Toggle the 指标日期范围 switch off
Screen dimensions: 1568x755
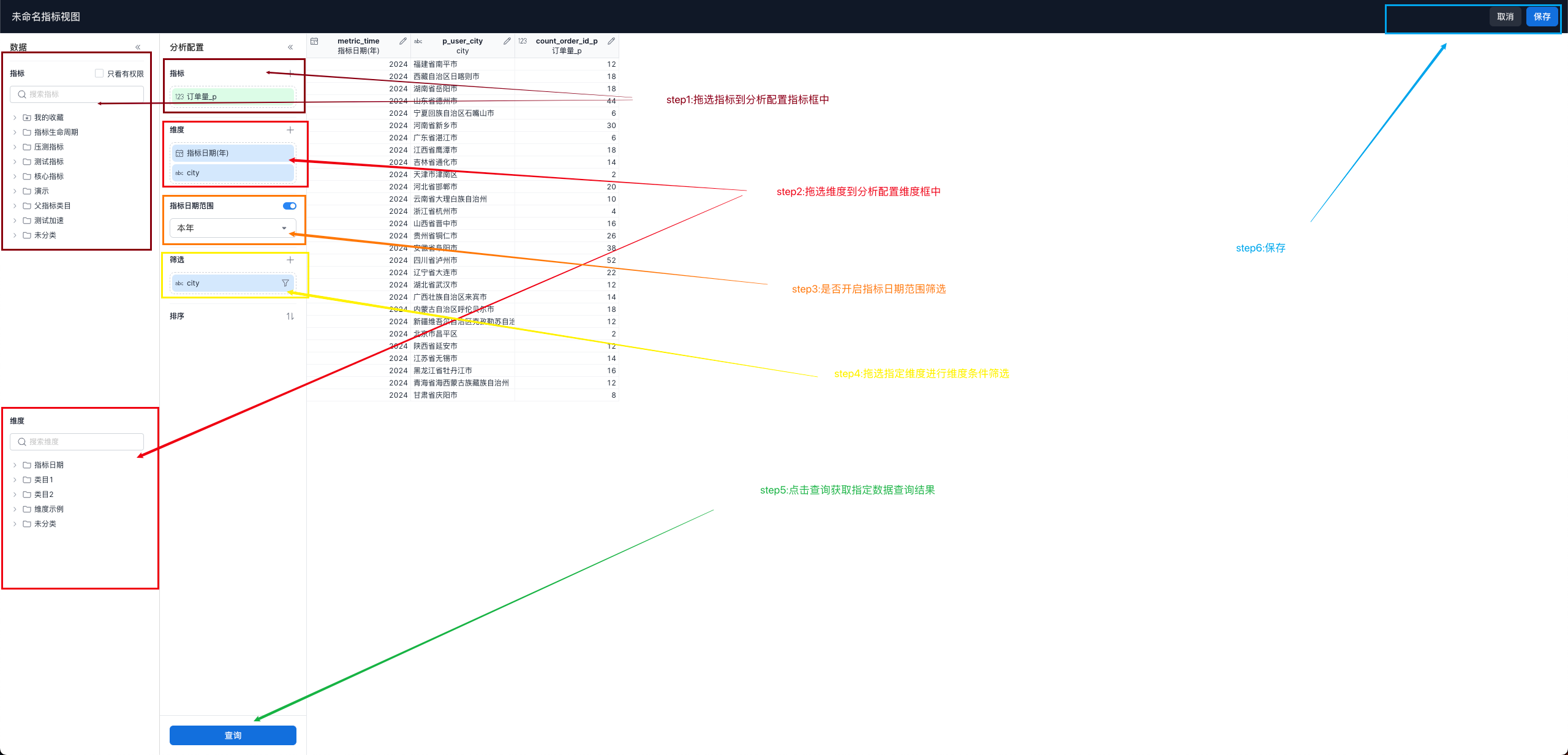coord(290,206)
